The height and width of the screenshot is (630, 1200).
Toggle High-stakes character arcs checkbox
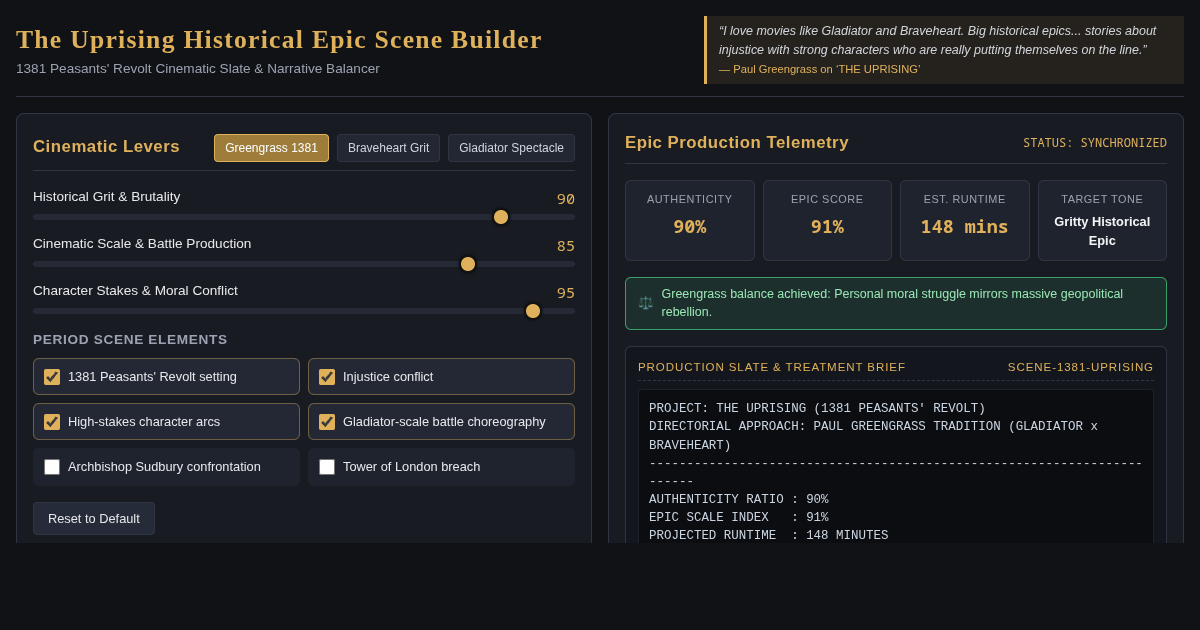pyautogui.click(x=52, y=422)
